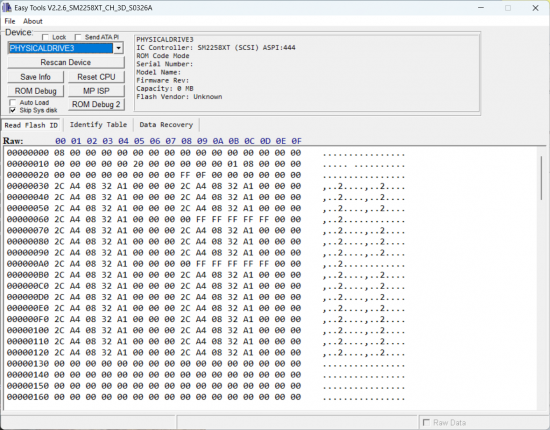Switch to the Data Recovery tab
The height and width of the screenshot is (430, 550).
[x=166, y=125]
